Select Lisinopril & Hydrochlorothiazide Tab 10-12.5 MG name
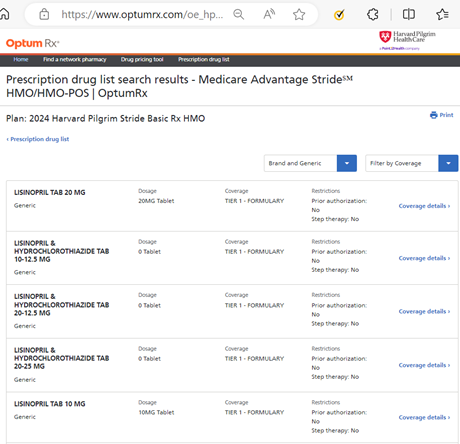Screen dimensions: 460x444 click(x=62, y=251)
